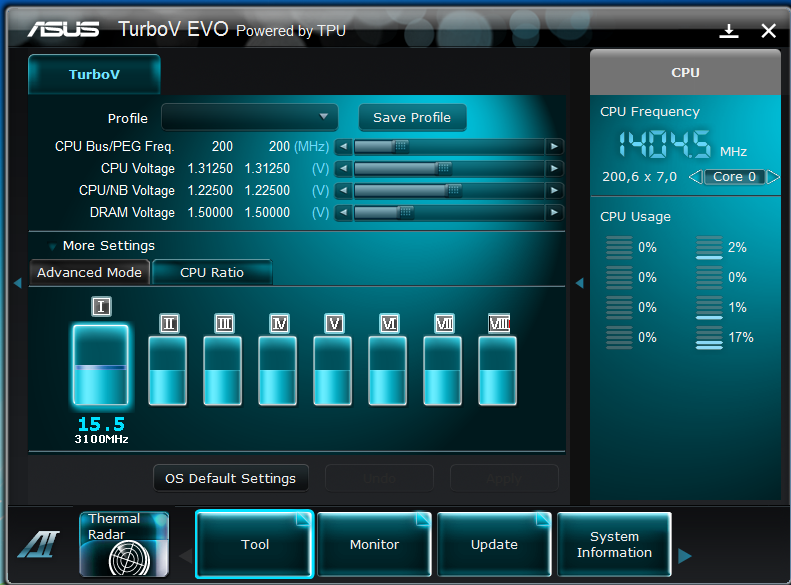This screenshot has height=585, width=791.
Task: Select core V ratio label
Action: 334,323
